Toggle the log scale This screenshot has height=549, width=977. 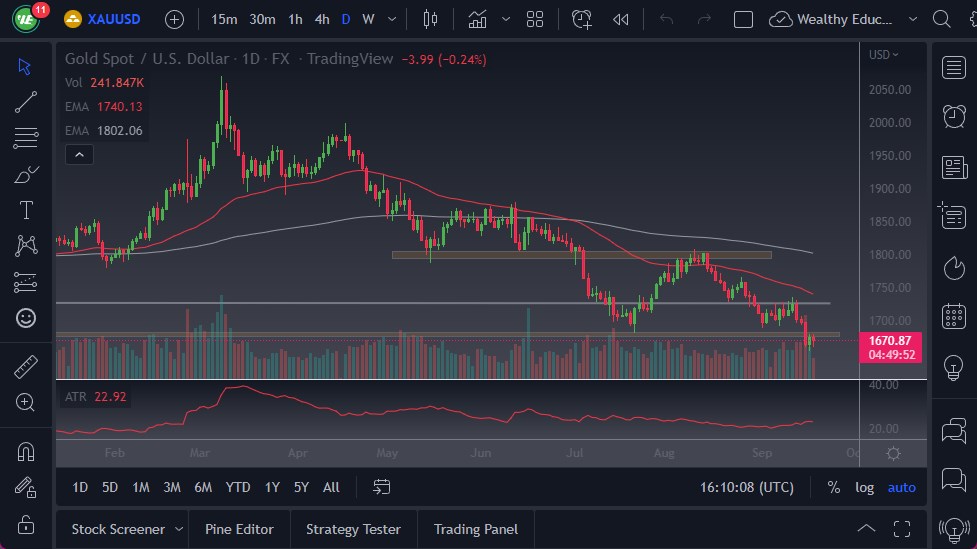click(865, 487)
